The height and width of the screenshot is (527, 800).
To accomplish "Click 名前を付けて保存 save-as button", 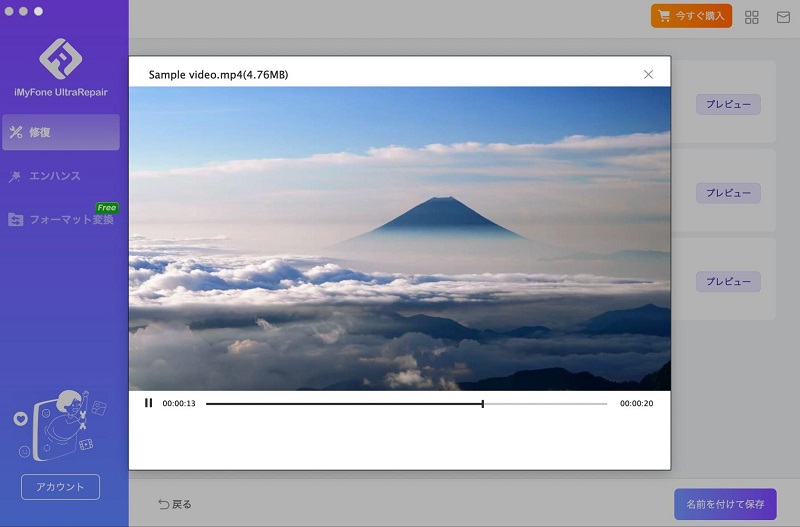I will [x=725, y=504].
